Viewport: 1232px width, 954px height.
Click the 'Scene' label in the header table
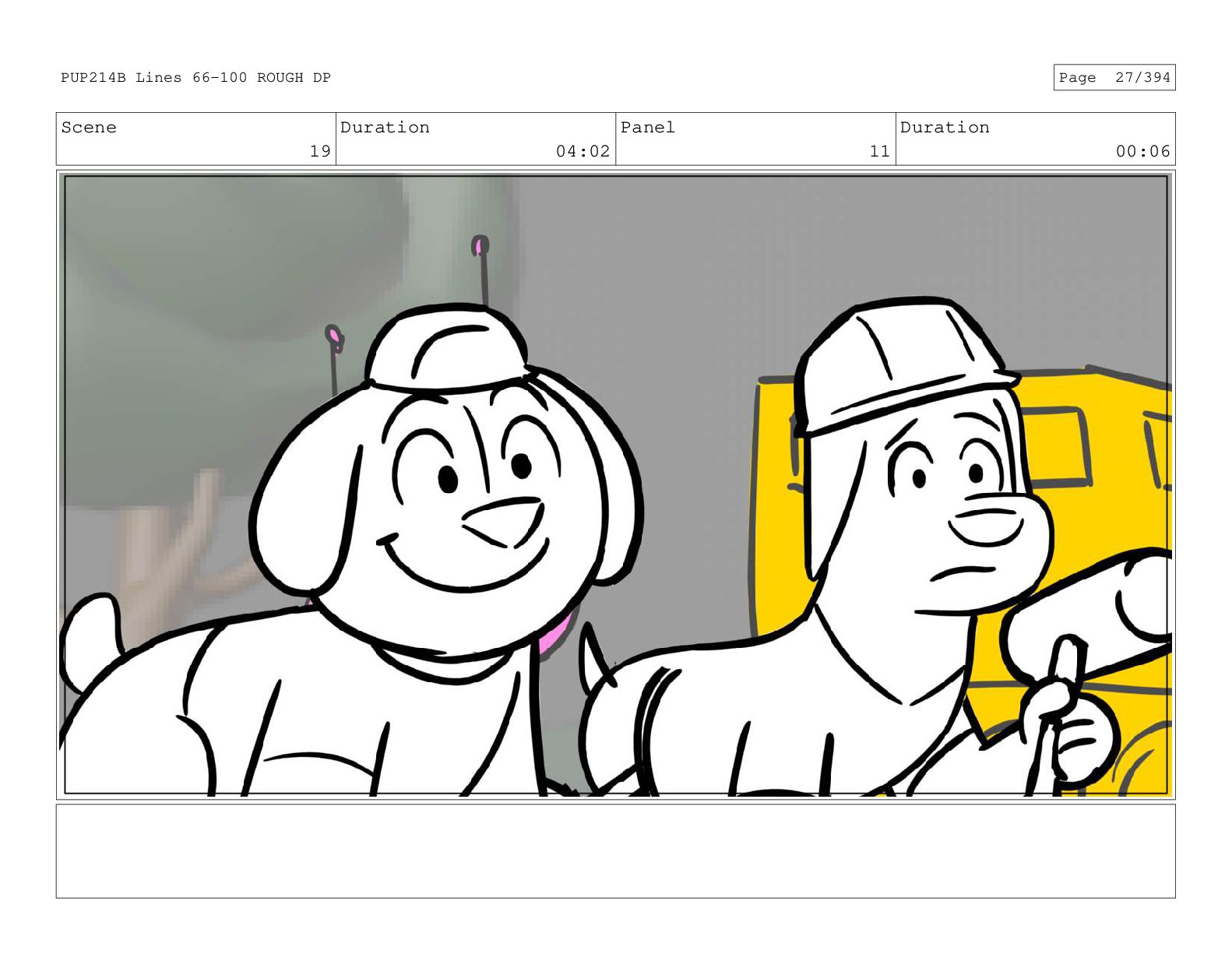click(89, 127)
